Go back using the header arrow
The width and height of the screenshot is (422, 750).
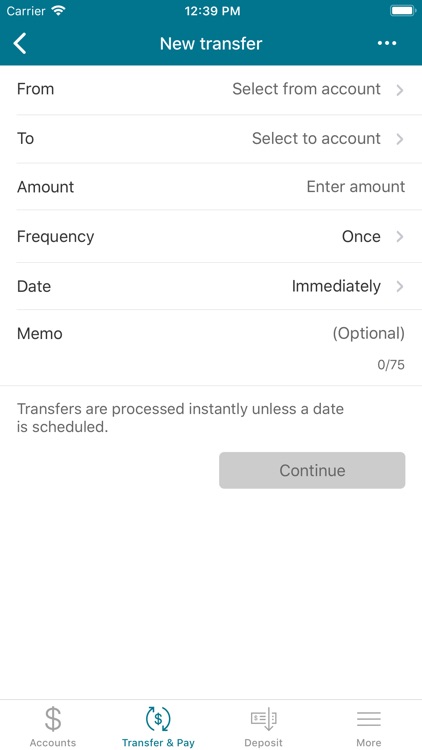[x=20, y=44]
